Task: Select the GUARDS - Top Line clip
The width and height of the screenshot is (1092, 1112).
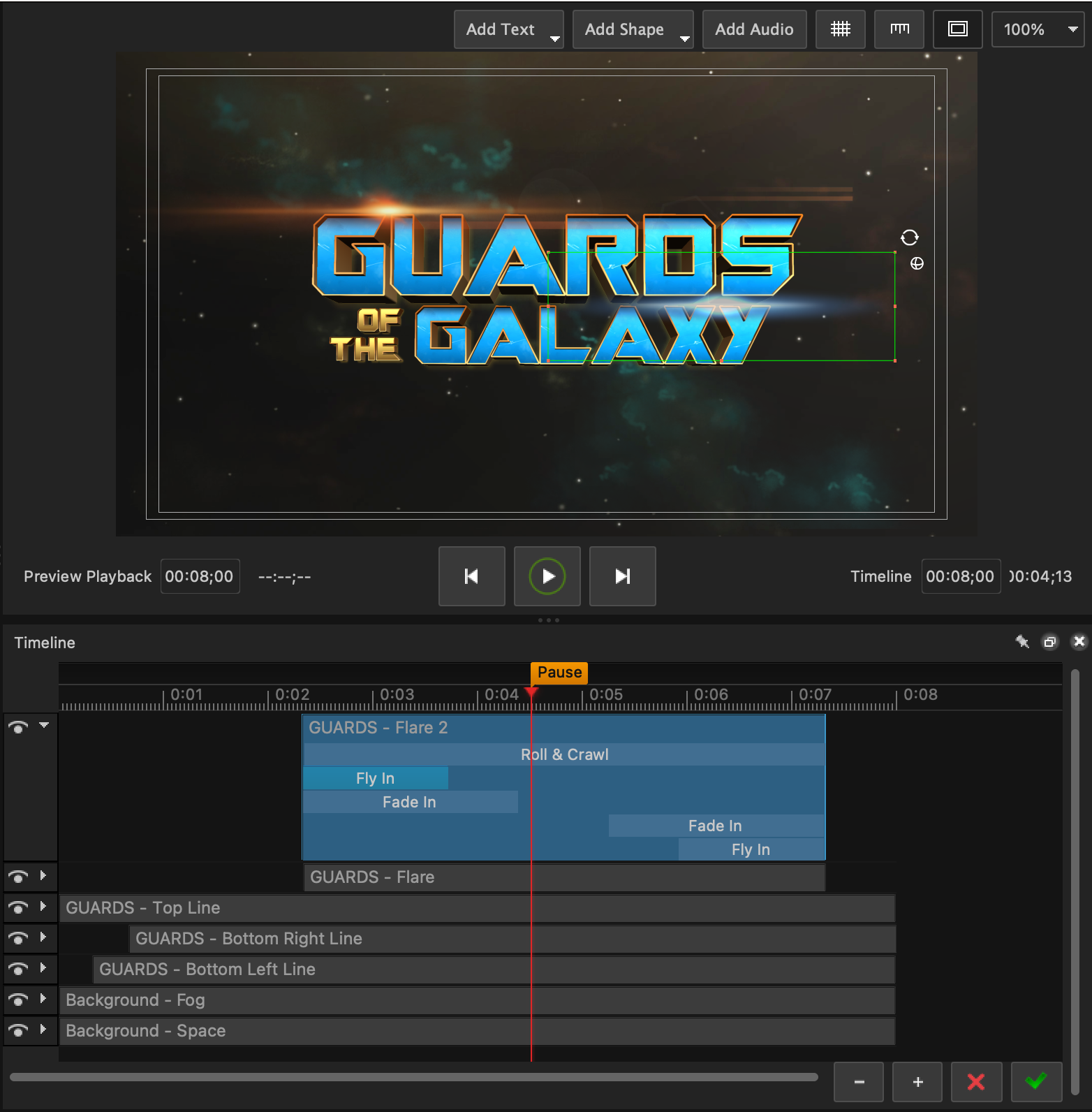Action: (477, 908)
